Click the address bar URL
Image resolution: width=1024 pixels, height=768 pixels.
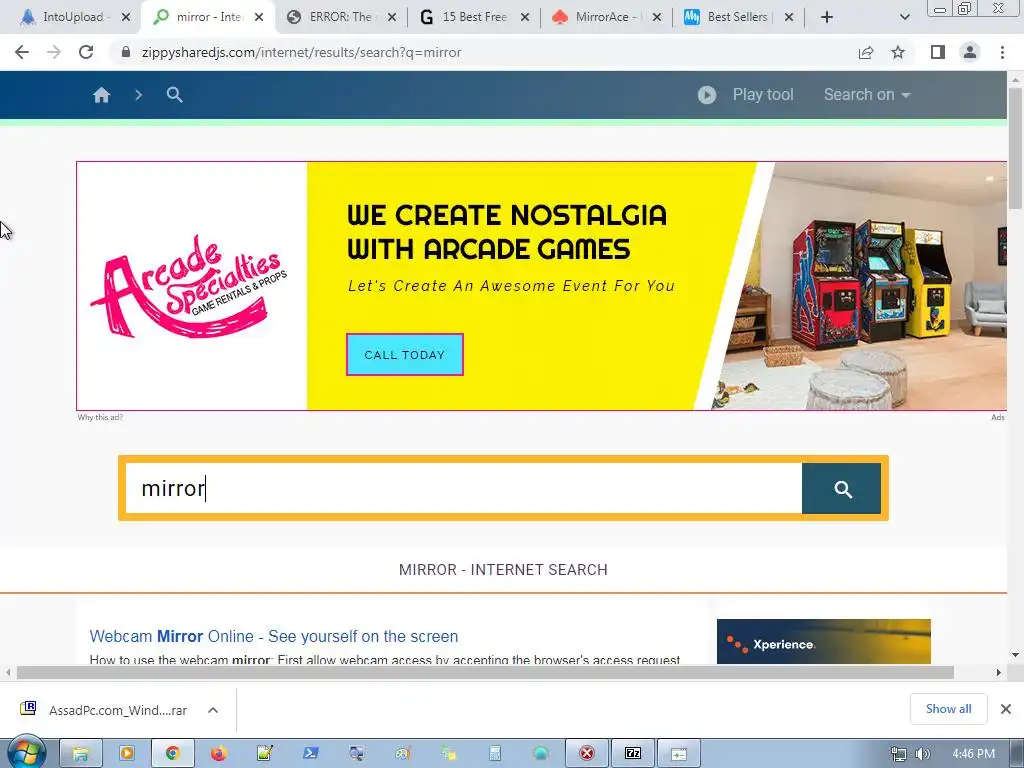click(301, 52)
